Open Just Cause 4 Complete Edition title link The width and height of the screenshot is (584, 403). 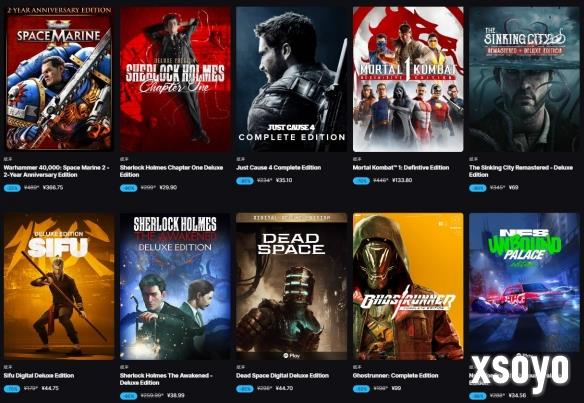tap(279, 168)
